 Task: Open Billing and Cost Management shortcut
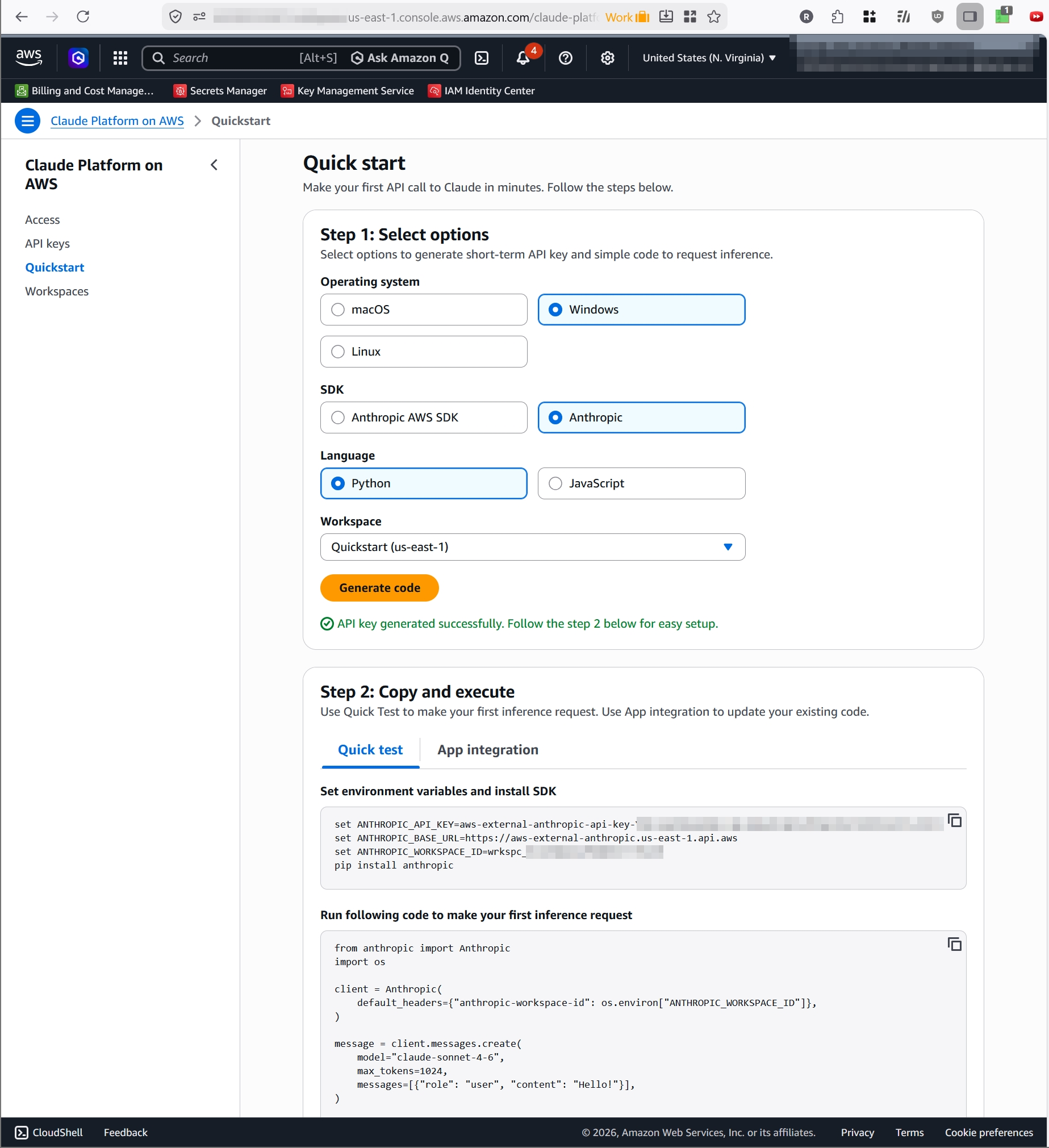(85, 90)
